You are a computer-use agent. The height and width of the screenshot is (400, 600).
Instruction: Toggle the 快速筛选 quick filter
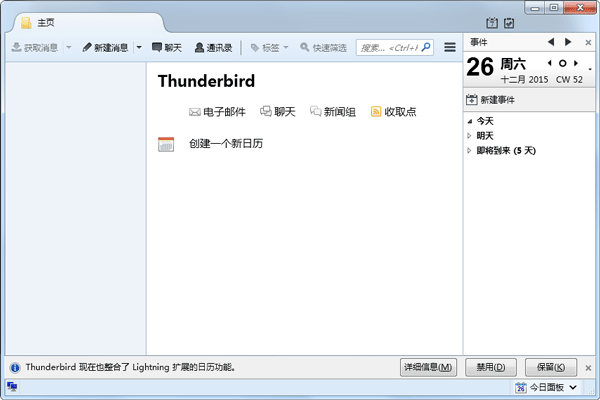click(x=323, y=47)
